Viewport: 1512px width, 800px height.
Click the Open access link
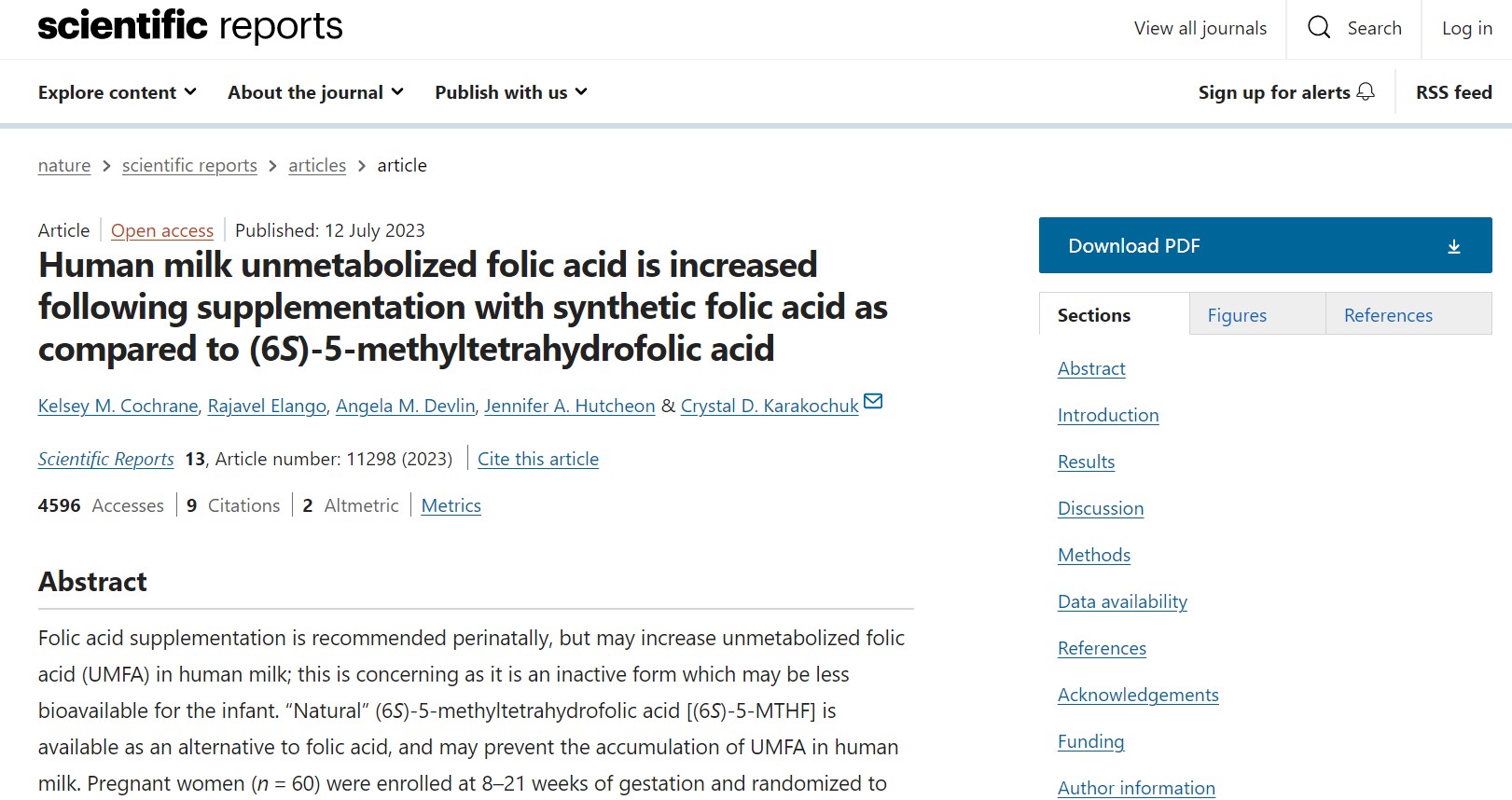[162, 230]
